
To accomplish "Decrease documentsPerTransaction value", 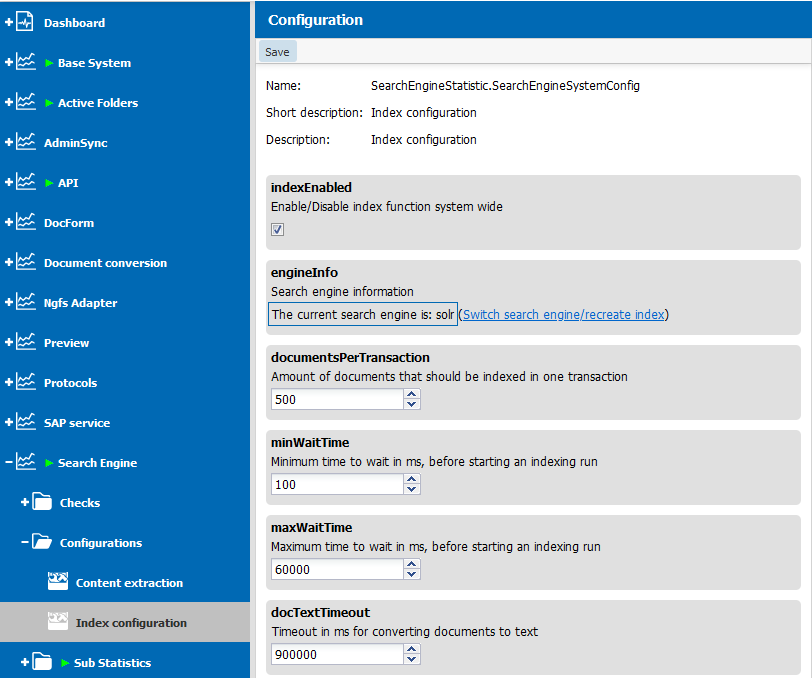I will pos(412,404).
